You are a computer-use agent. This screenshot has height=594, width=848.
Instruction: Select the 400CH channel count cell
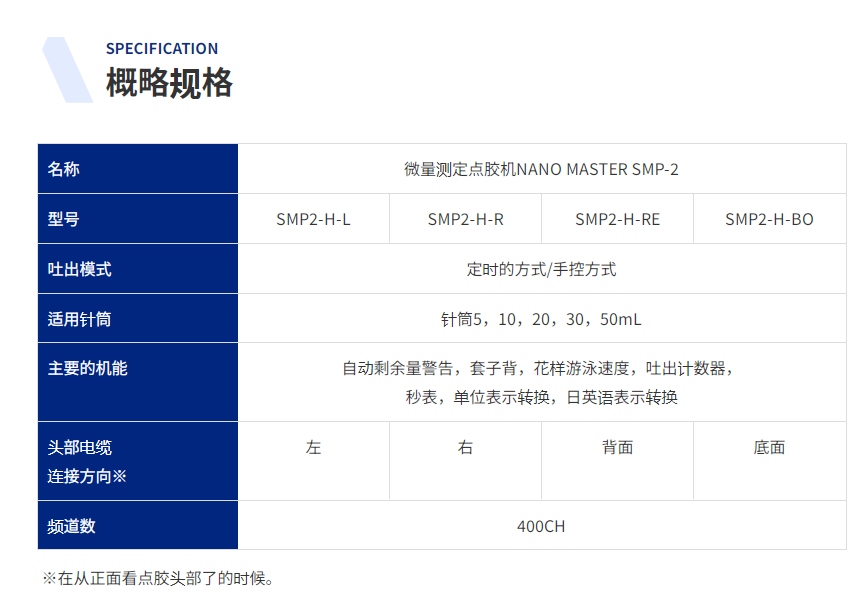pyautogui.click(x=540, y=526)
